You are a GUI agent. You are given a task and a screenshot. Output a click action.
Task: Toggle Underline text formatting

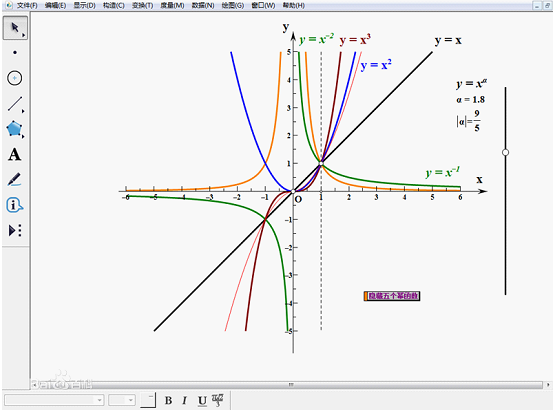(x=202, y=400)
